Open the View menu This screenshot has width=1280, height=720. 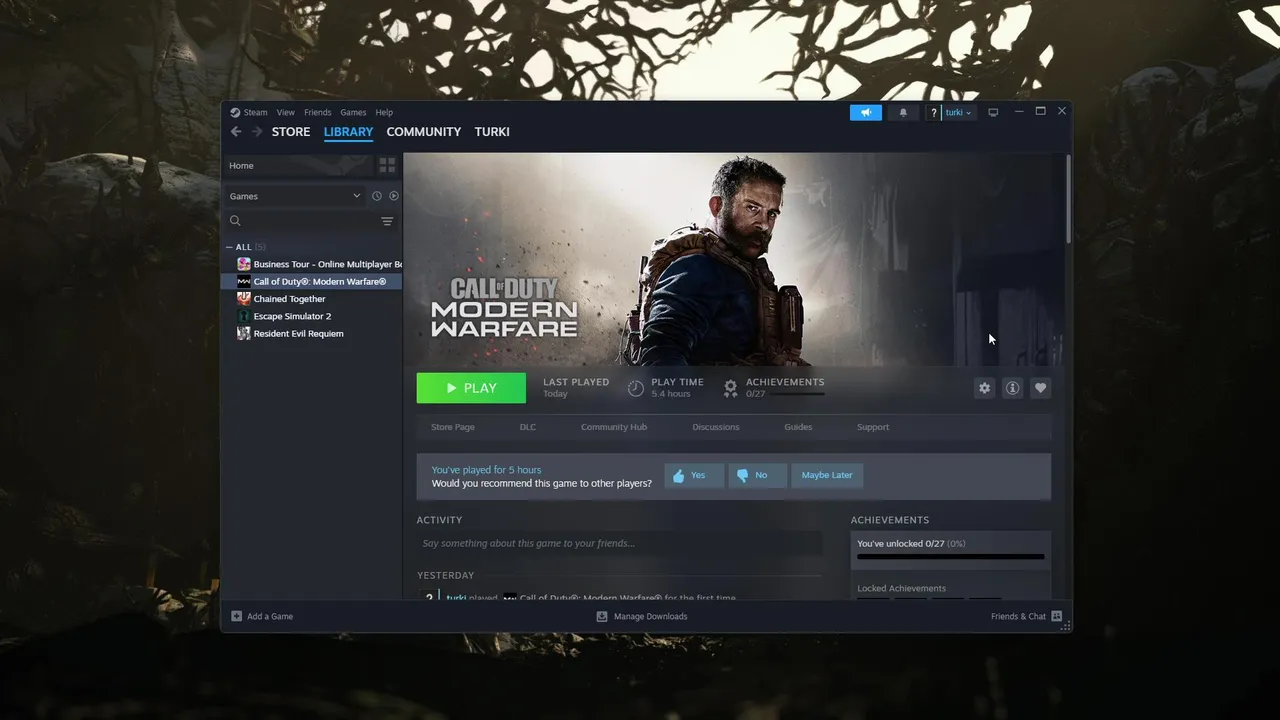286,112
